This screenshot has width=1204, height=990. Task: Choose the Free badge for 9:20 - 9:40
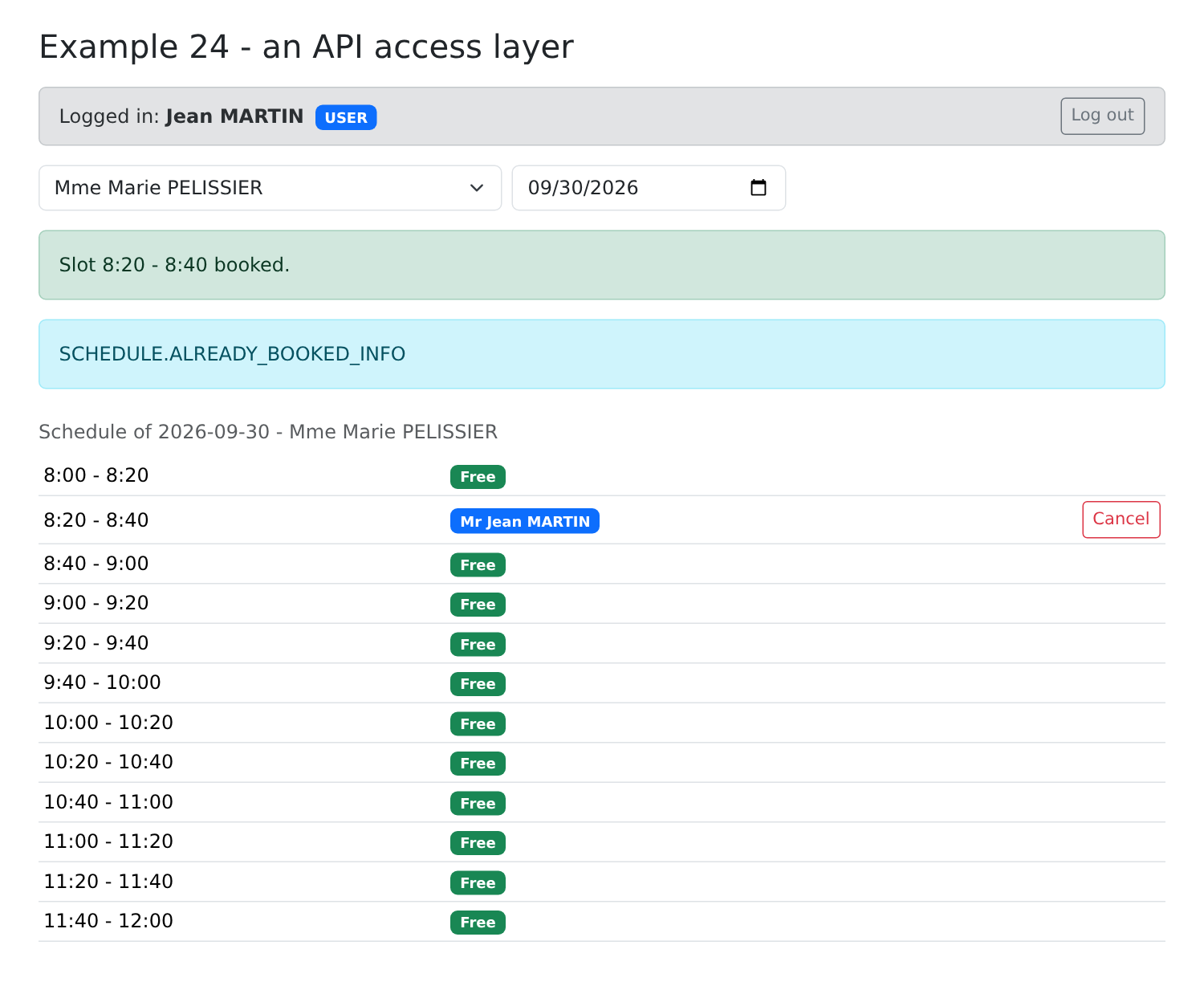(478, 645)
